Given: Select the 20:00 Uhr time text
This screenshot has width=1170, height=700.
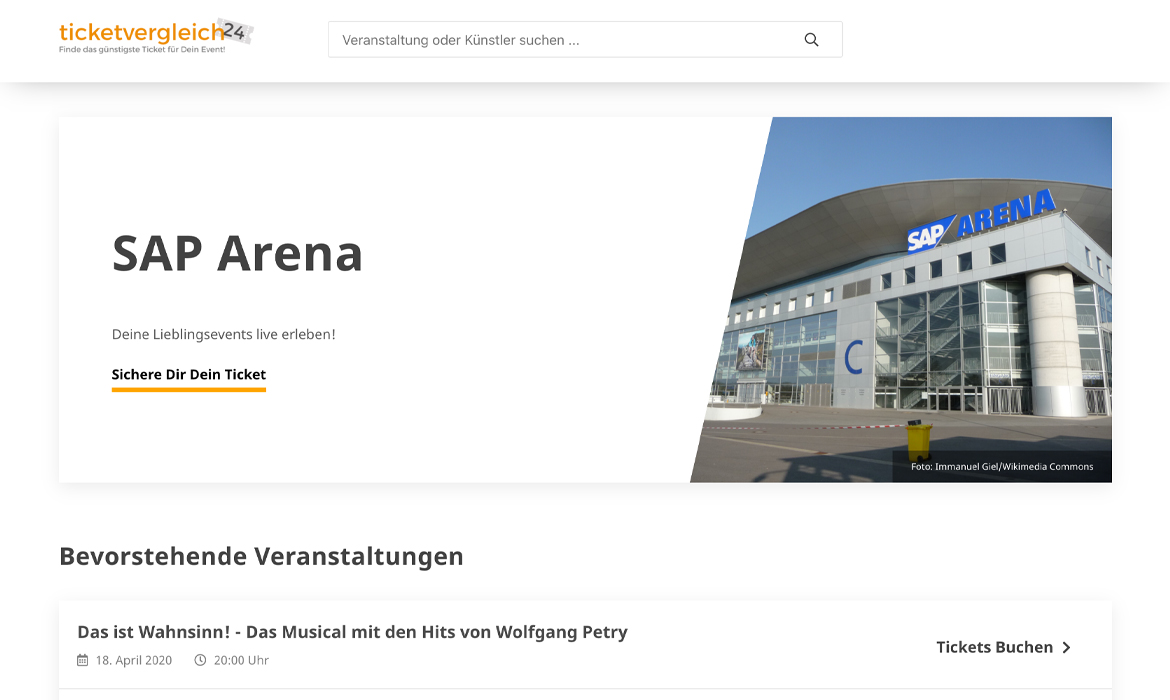Looking at the screenshot, I should (x=241, y=660).
